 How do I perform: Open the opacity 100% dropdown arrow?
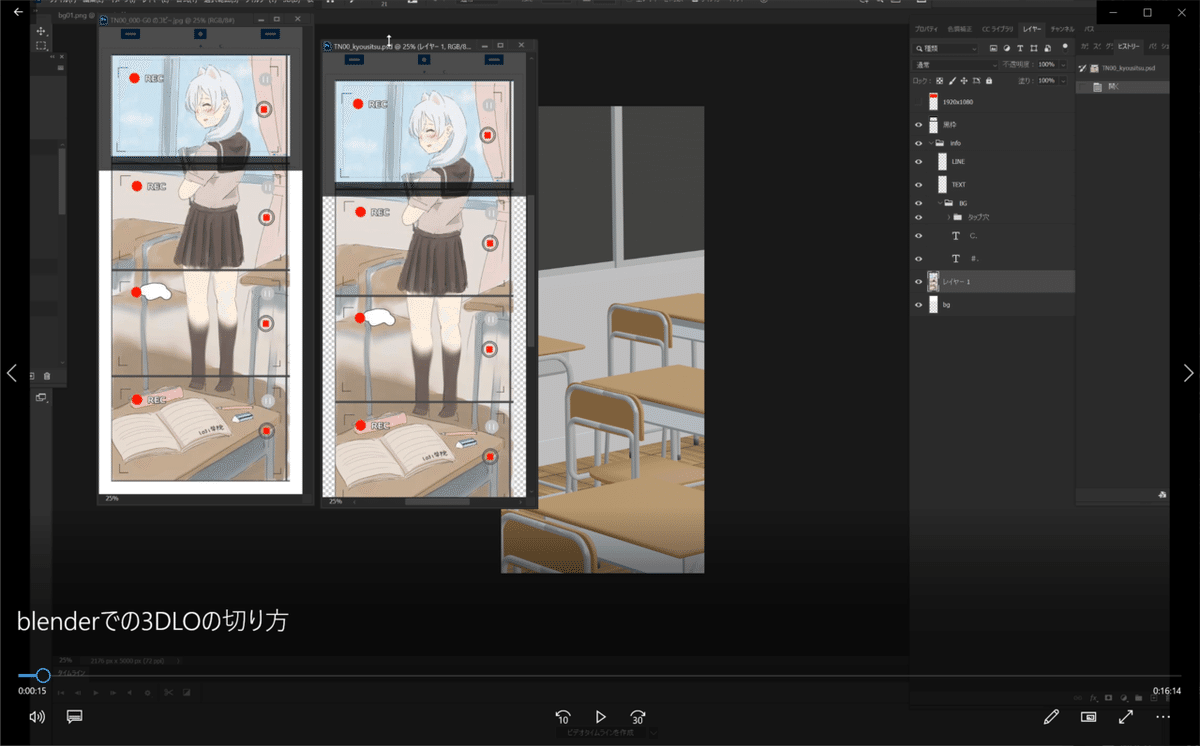click(x=1062, y=64)
